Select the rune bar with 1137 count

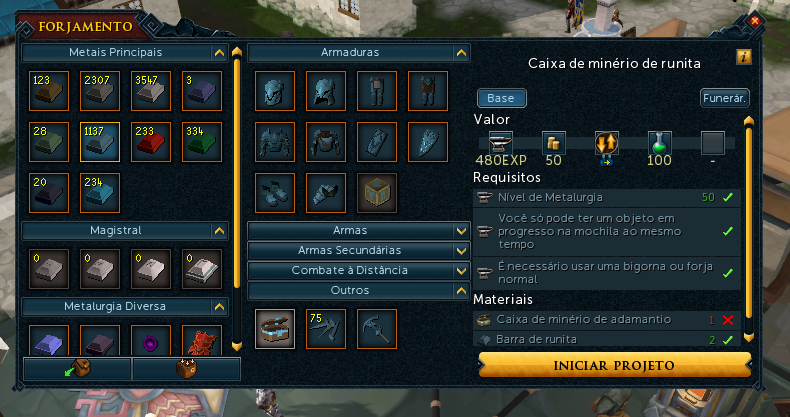click(100, 142)
